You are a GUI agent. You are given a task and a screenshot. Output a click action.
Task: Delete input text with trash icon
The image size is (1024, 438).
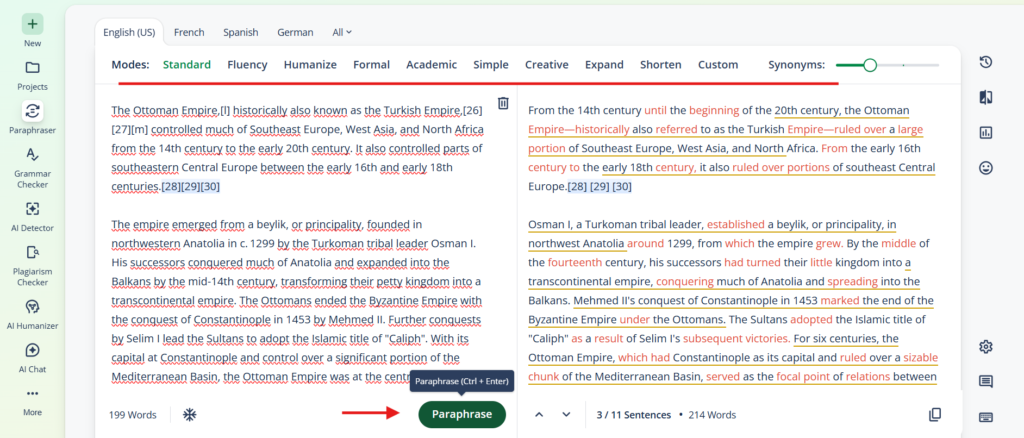(503, 103)
